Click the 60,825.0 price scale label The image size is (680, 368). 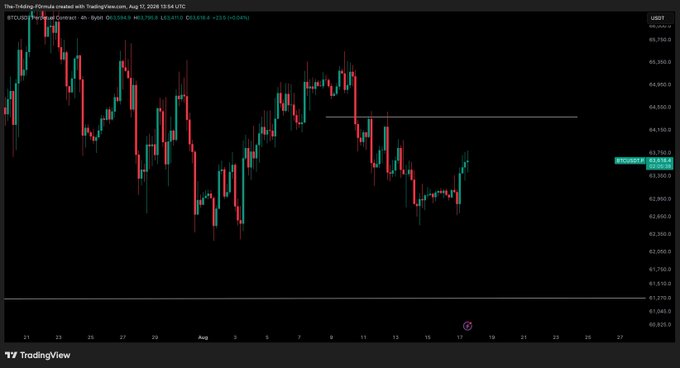[660, 325]
